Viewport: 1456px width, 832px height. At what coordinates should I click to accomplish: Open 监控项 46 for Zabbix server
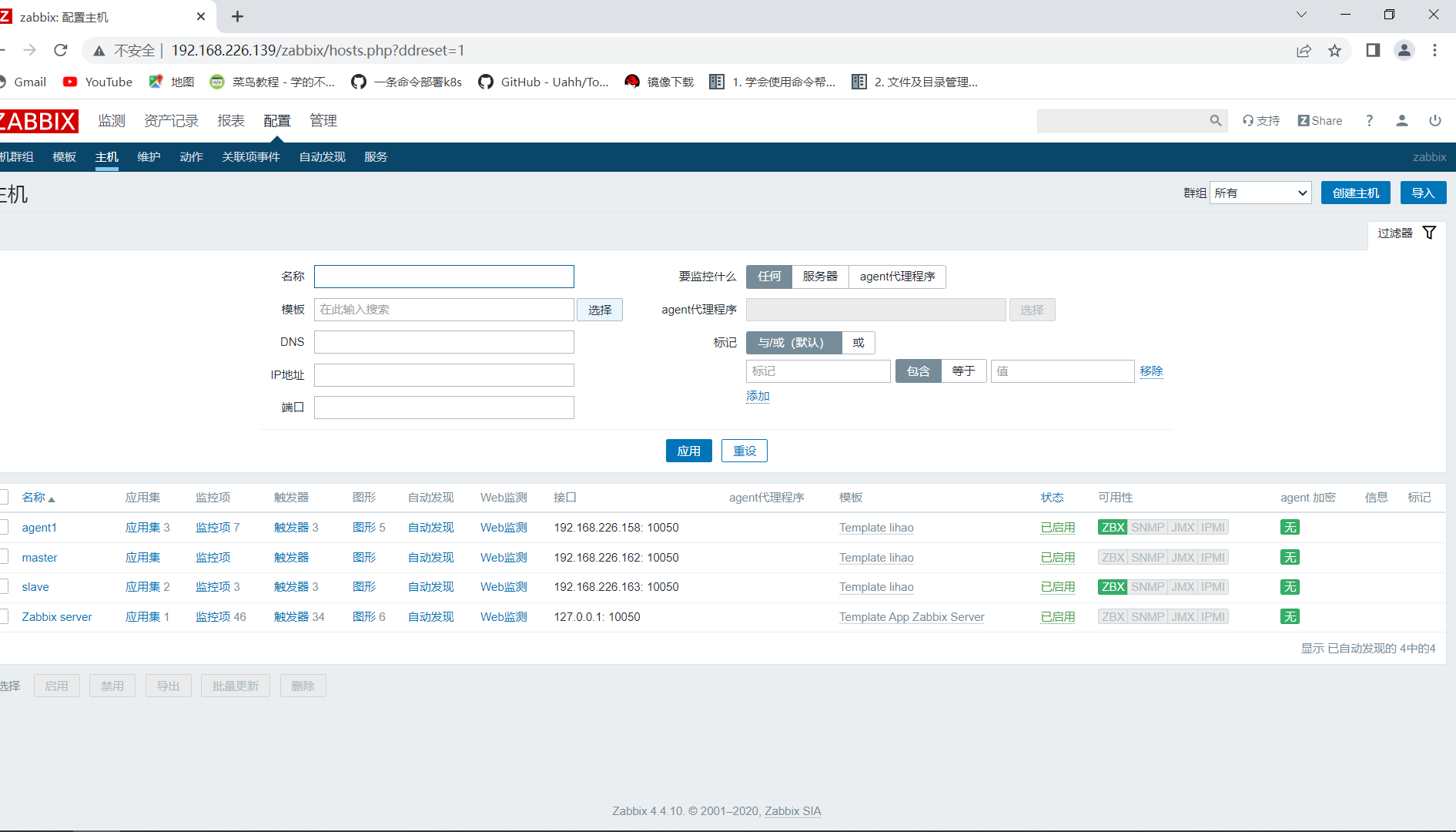coord(221,617)
